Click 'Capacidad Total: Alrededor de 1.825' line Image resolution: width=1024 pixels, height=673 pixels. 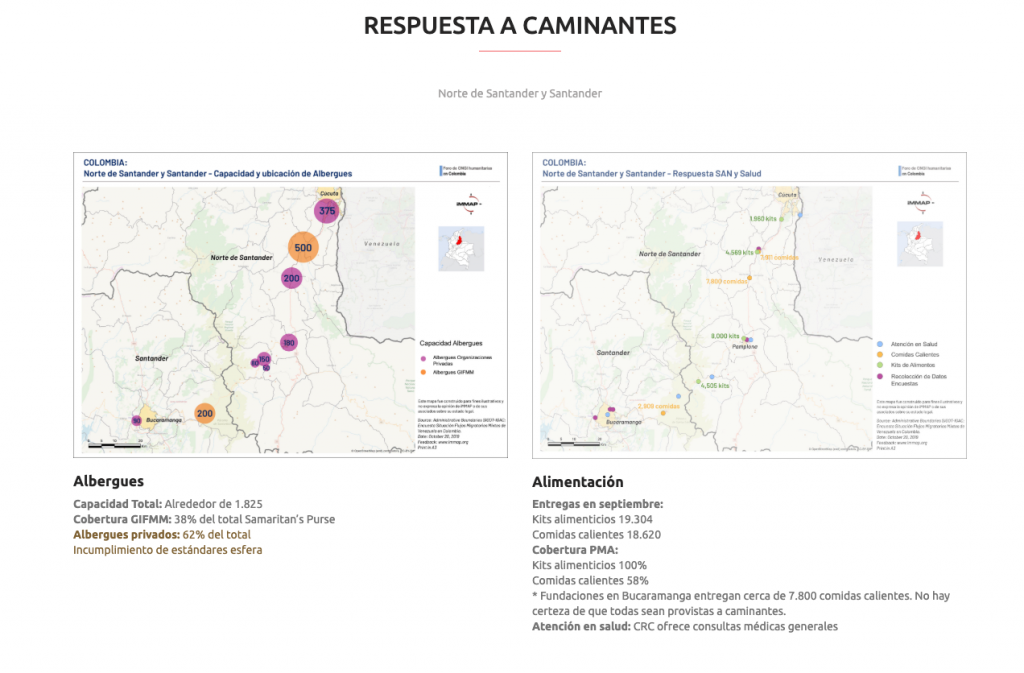168,504
